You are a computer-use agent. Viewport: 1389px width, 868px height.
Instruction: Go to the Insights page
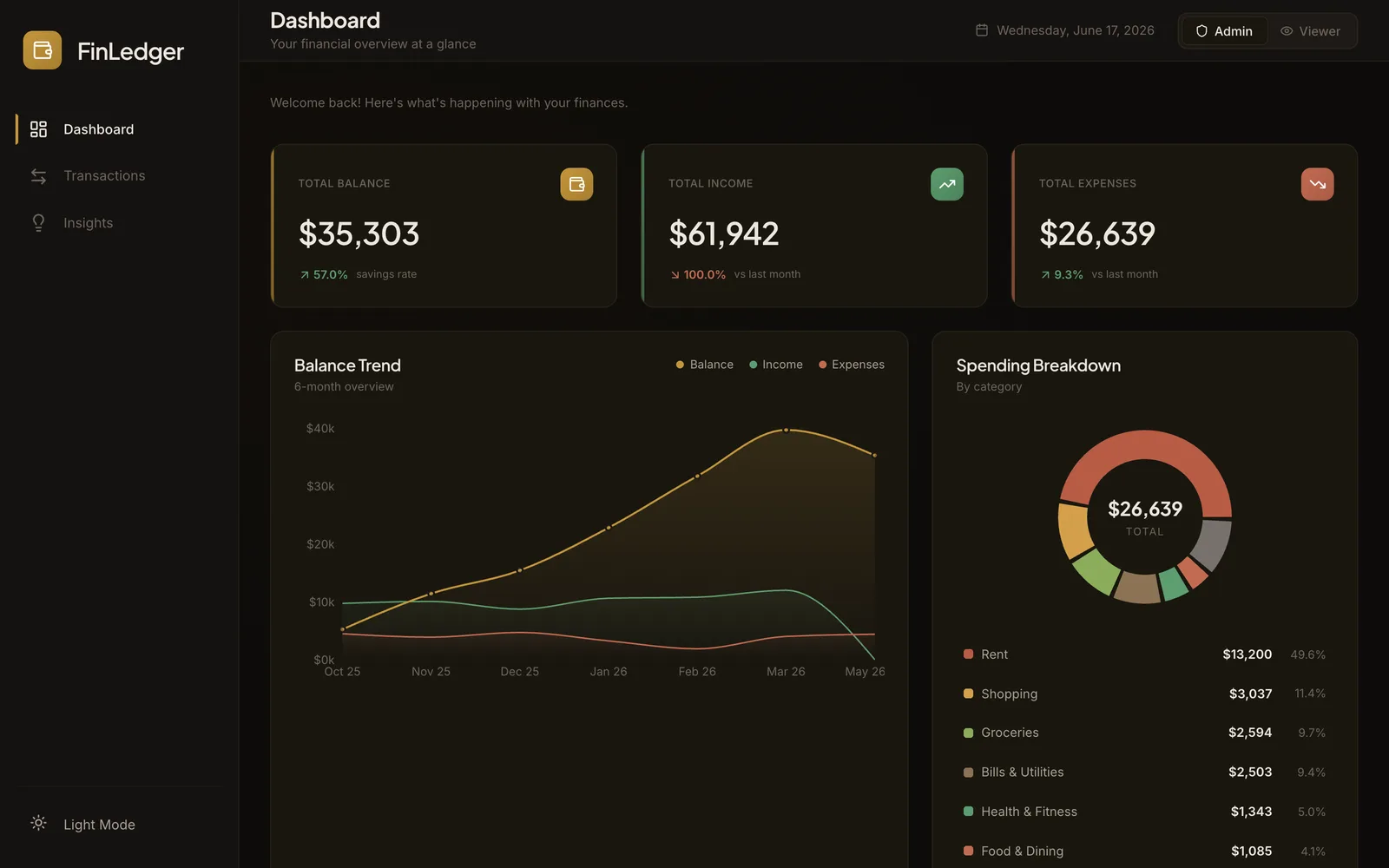click(119, 223)
